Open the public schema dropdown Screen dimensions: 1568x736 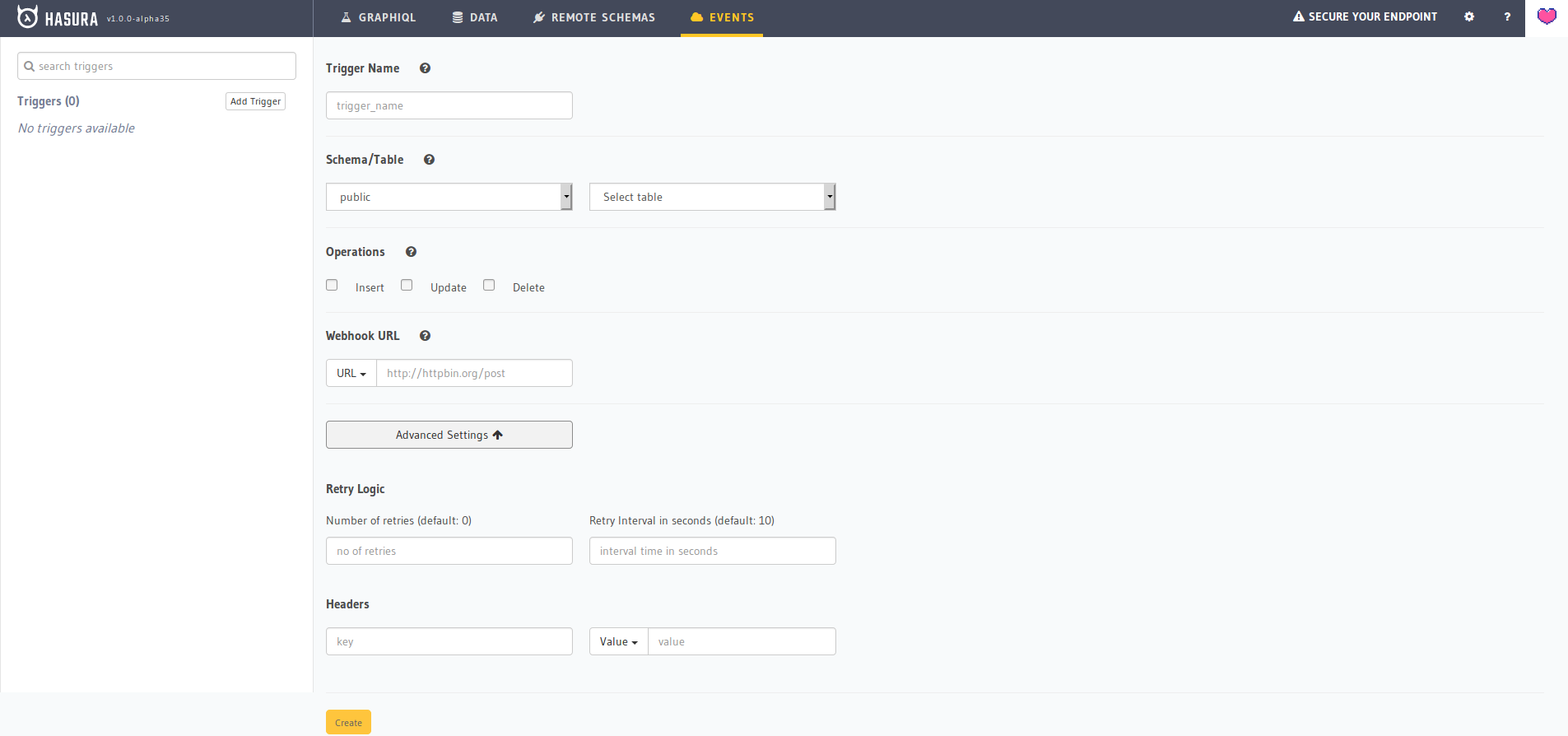[x=449, y=197]
